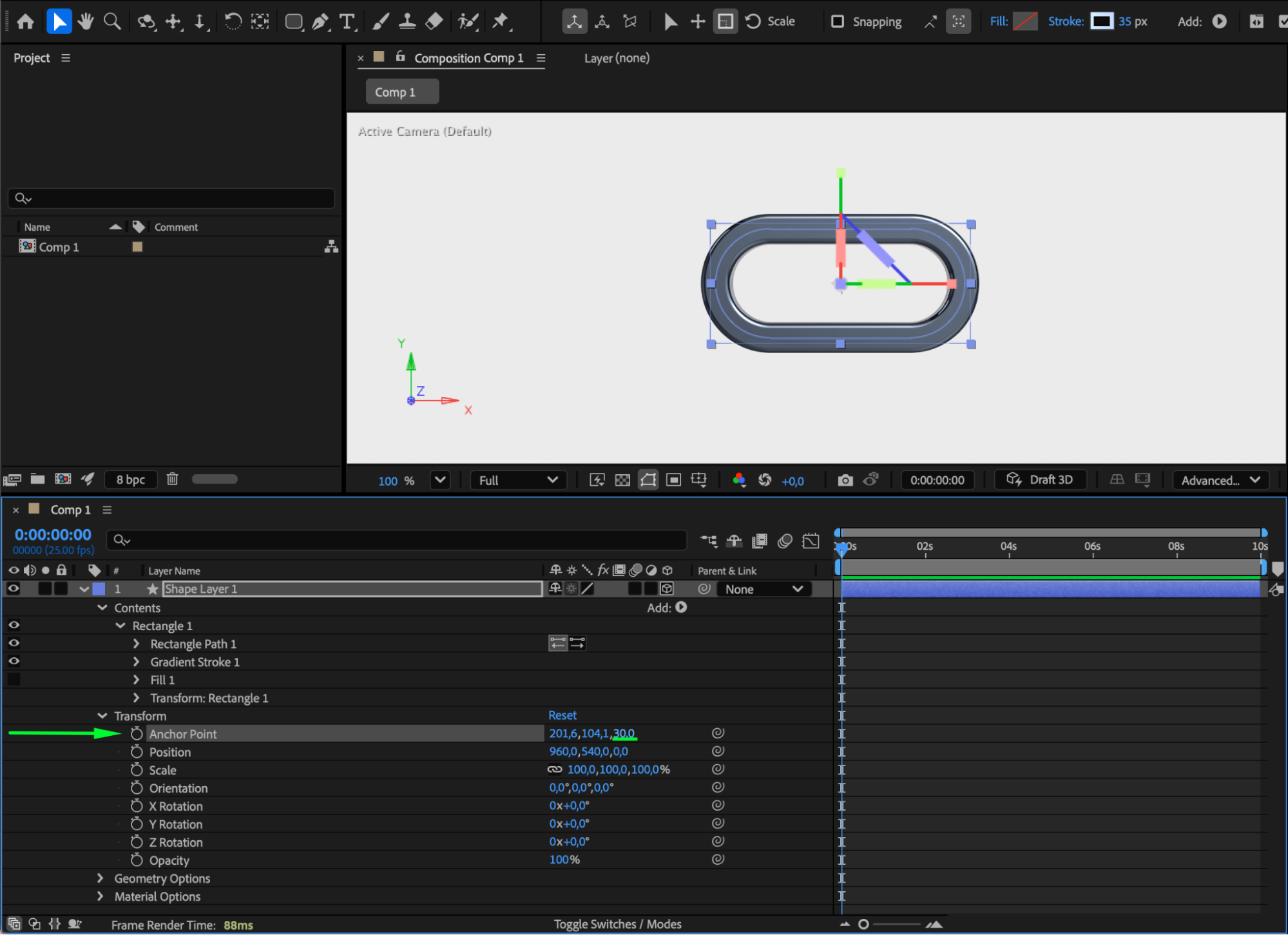Open Parent & Link None dropdown
The height and width of the screenshot is (935, 1288).
pos(764,589)
